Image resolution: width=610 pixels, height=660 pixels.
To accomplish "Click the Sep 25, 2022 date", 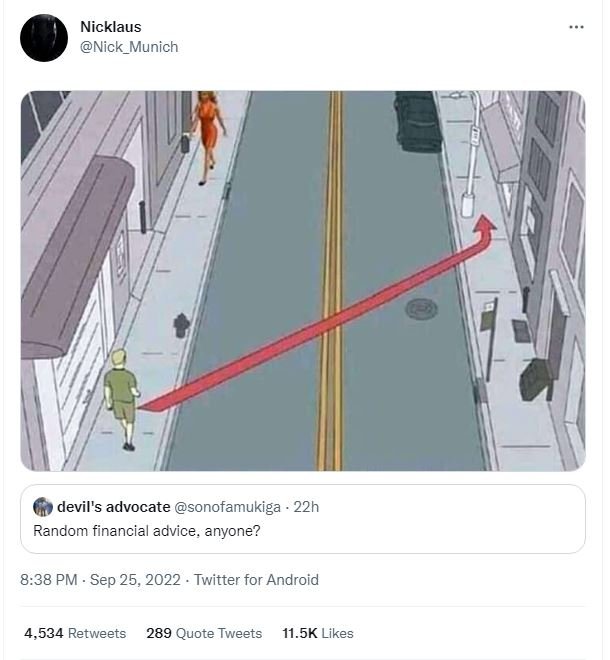I will [138, 580].
